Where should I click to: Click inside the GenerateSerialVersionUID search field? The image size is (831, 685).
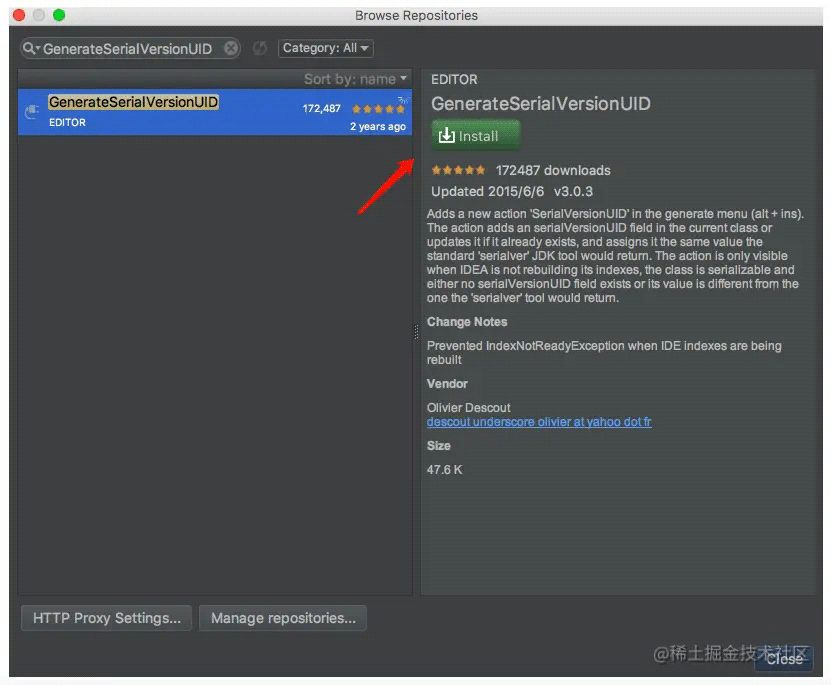[130, 48]
